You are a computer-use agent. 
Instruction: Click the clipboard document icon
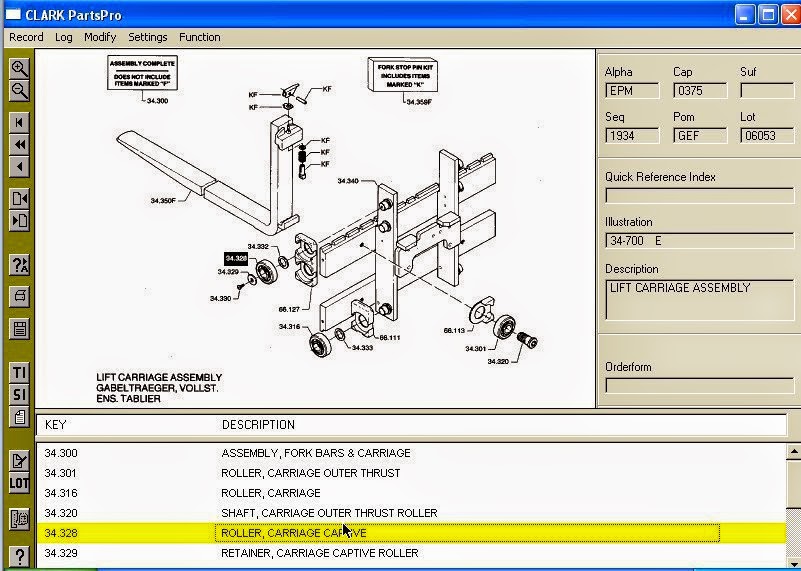pyautogui.click(x=19, y=417)
